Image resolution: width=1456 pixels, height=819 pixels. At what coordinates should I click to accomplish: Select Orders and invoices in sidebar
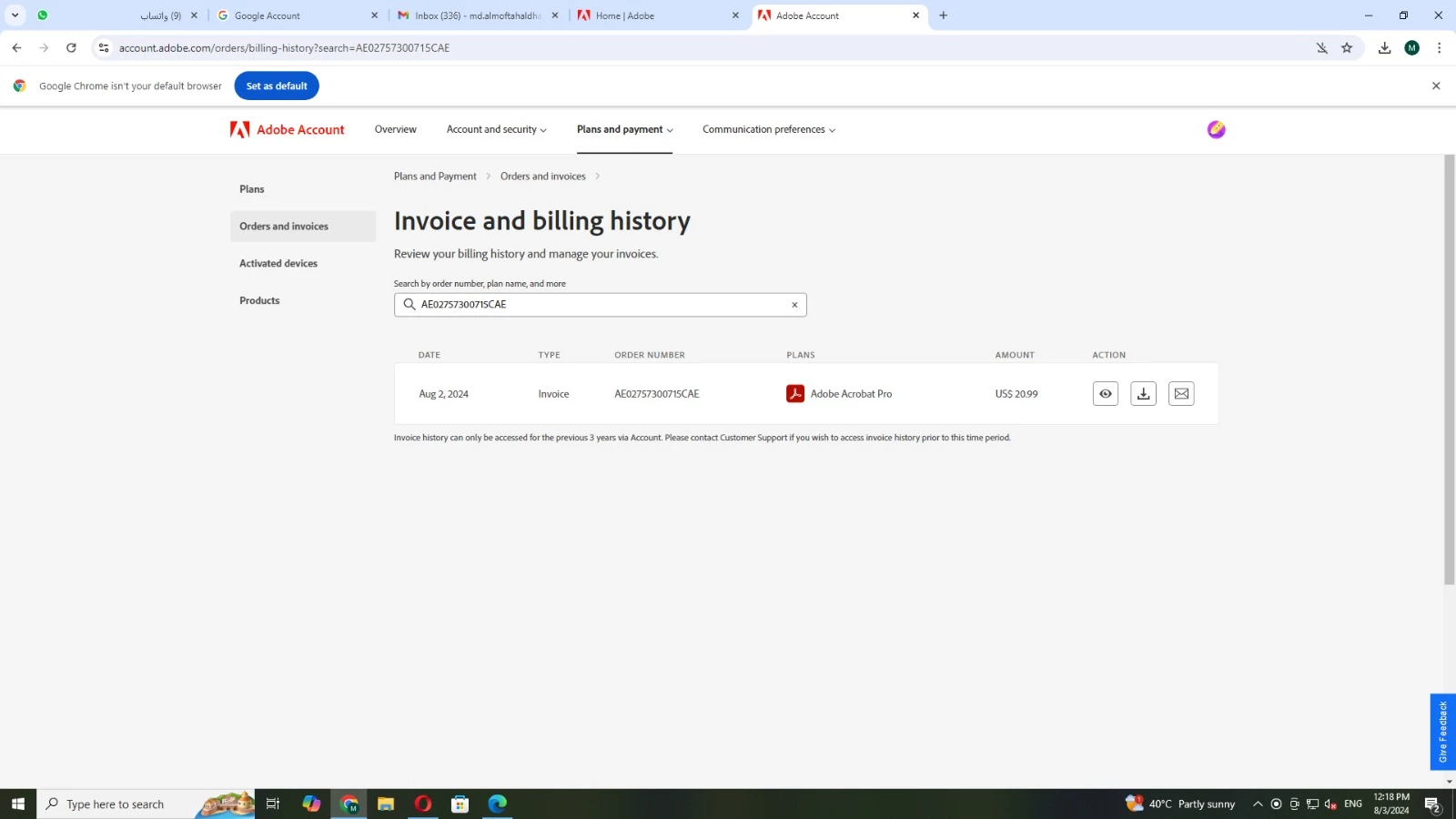(303, 227)
